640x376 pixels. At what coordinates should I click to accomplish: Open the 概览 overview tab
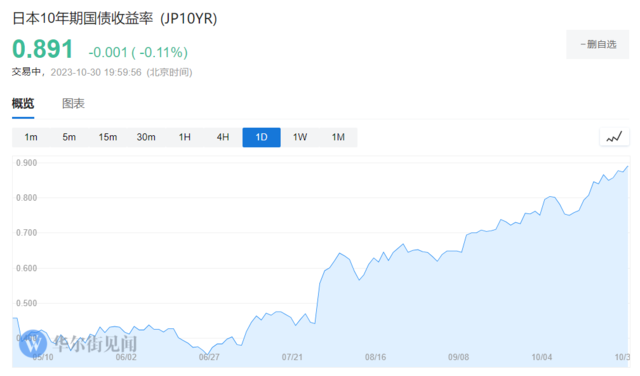[x=23, y=104]
